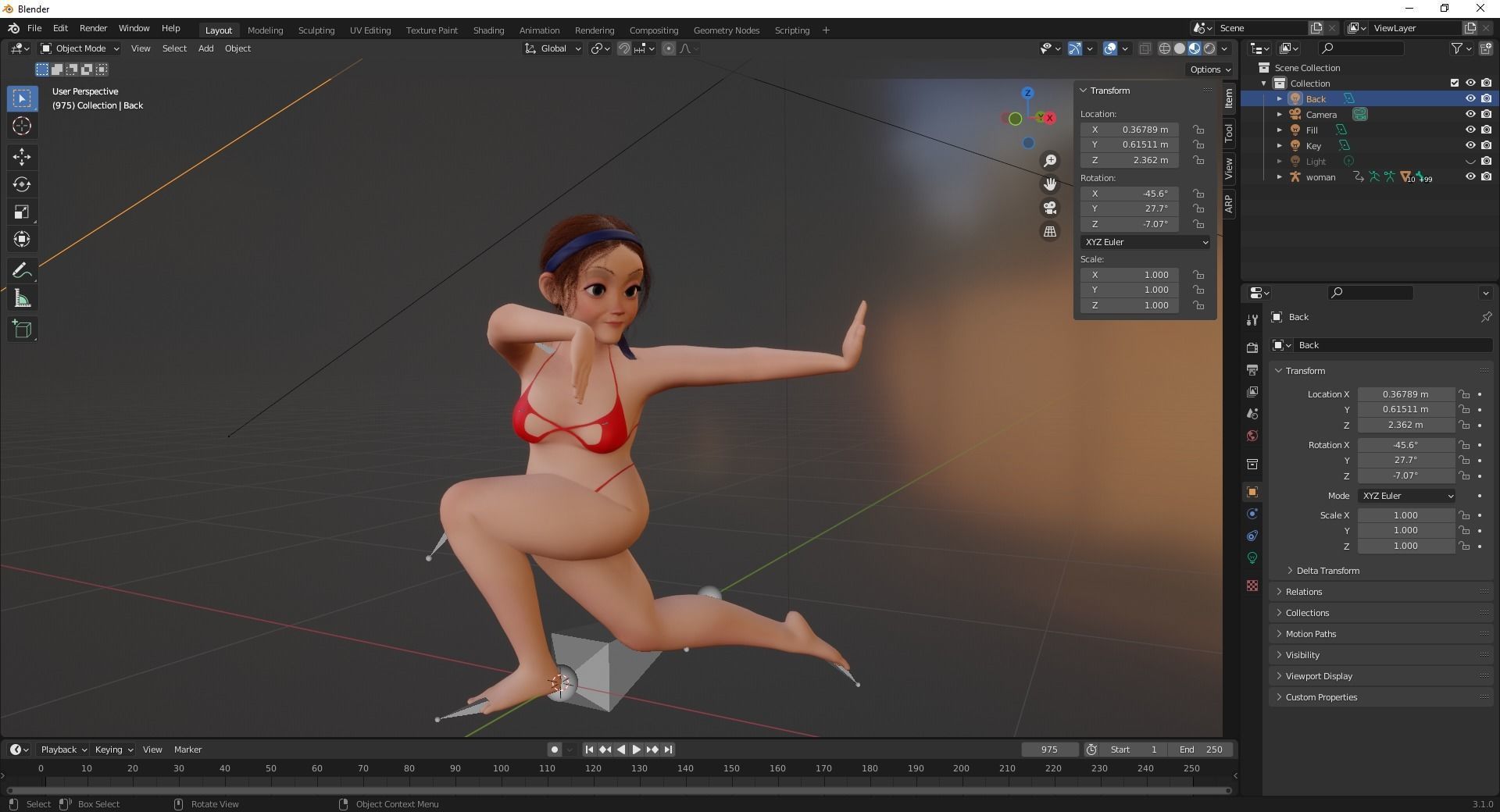
Task: Select the Add Cube tool
Action: coord(22,329)
